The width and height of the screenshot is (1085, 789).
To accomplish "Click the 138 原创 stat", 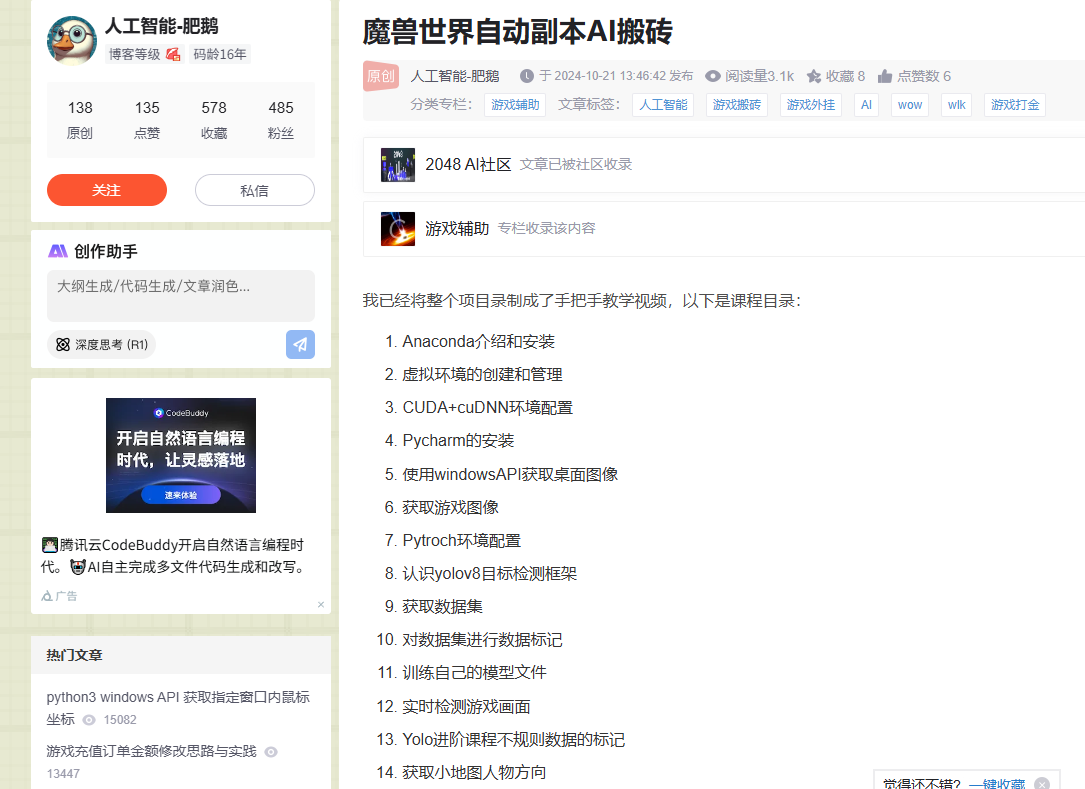I will [x=80, y=120].
